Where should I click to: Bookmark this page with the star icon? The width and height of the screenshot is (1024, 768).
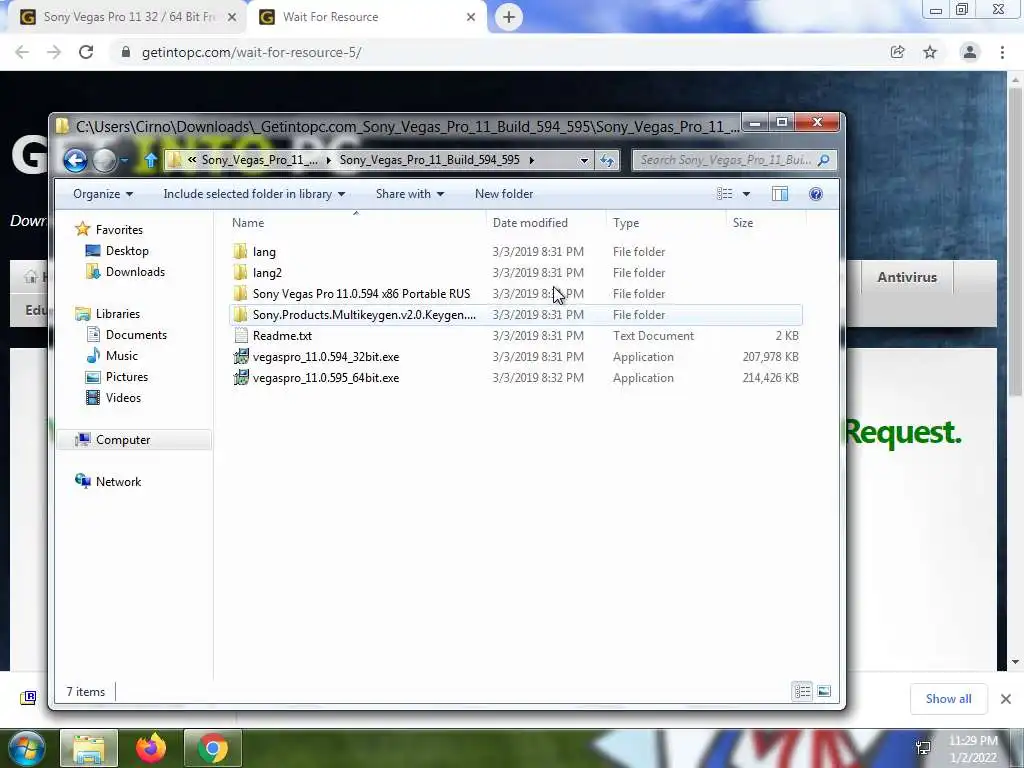[x=930, y=52]
